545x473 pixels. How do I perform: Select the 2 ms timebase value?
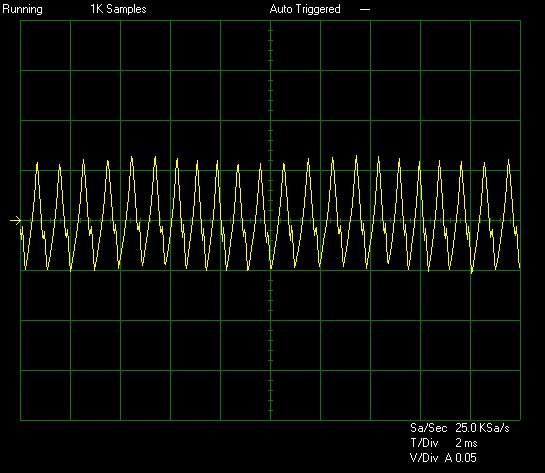click(x=466, y=443)
